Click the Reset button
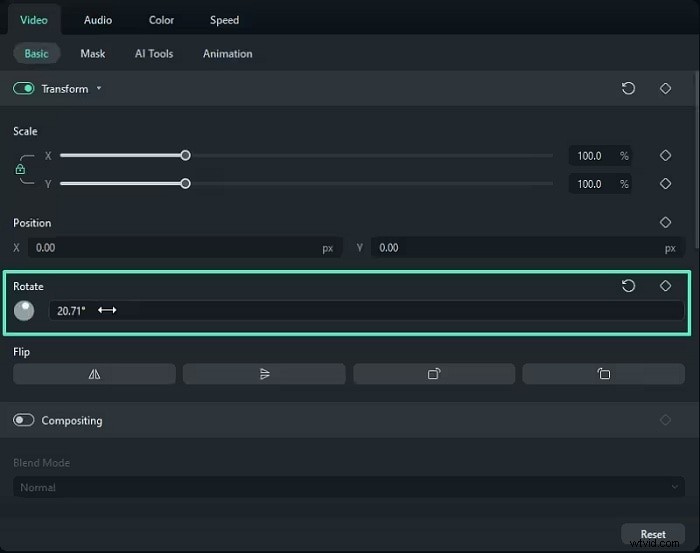700x553 pixels. pos(652,534)
